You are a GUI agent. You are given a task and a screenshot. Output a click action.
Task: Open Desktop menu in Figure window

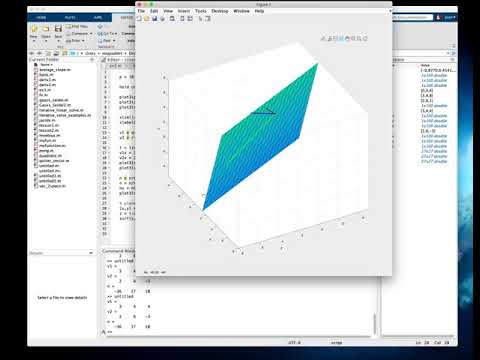pyautogui.click(x=220, y=11)
